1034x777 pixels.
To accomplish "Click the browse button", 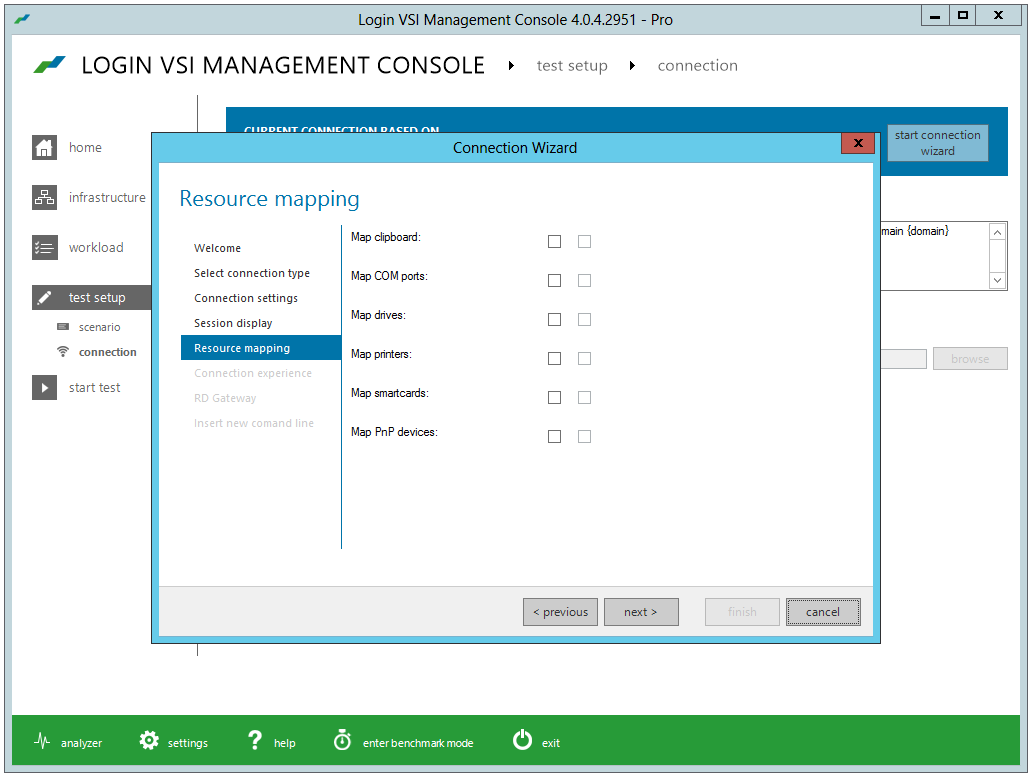I will click(x=970, y=359).
